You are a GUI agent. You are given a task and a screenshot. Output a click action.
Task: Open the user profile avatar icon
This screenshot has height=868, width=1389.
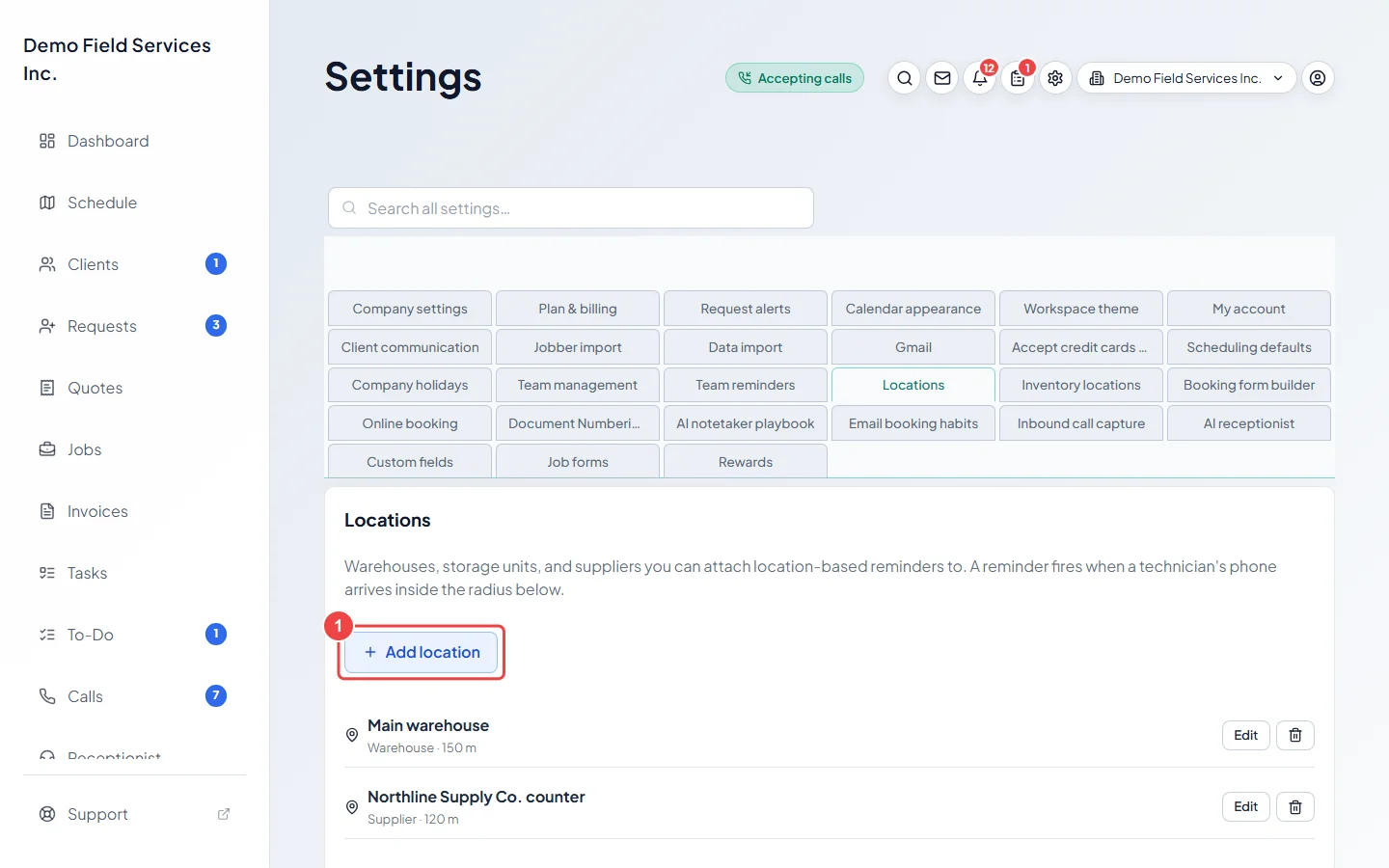point(1318,78)
